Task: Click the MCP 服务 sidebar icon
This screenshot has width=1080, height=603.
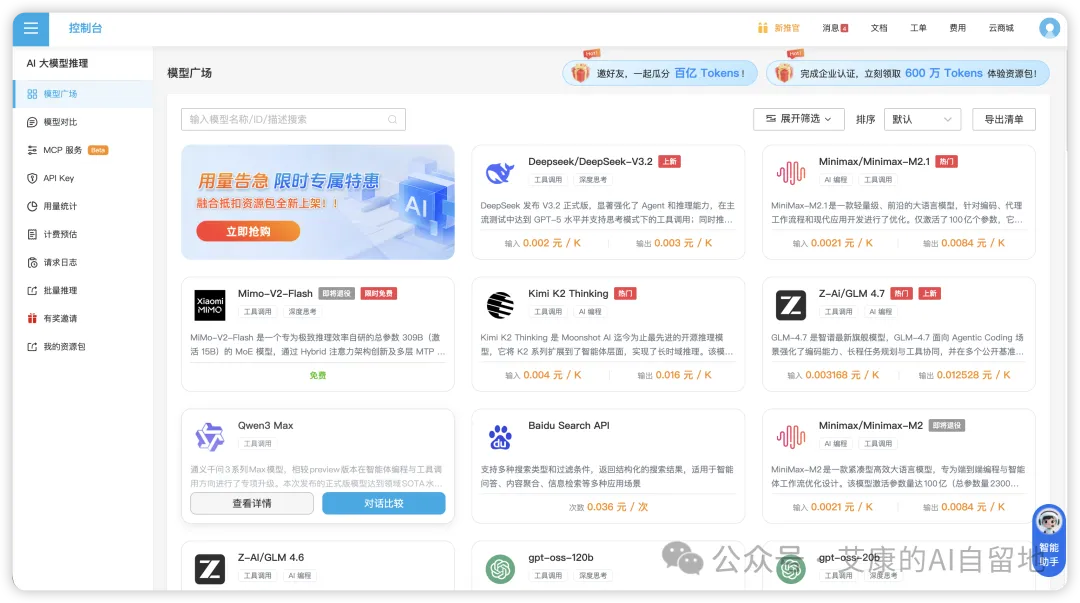Action: pos(32,150)
